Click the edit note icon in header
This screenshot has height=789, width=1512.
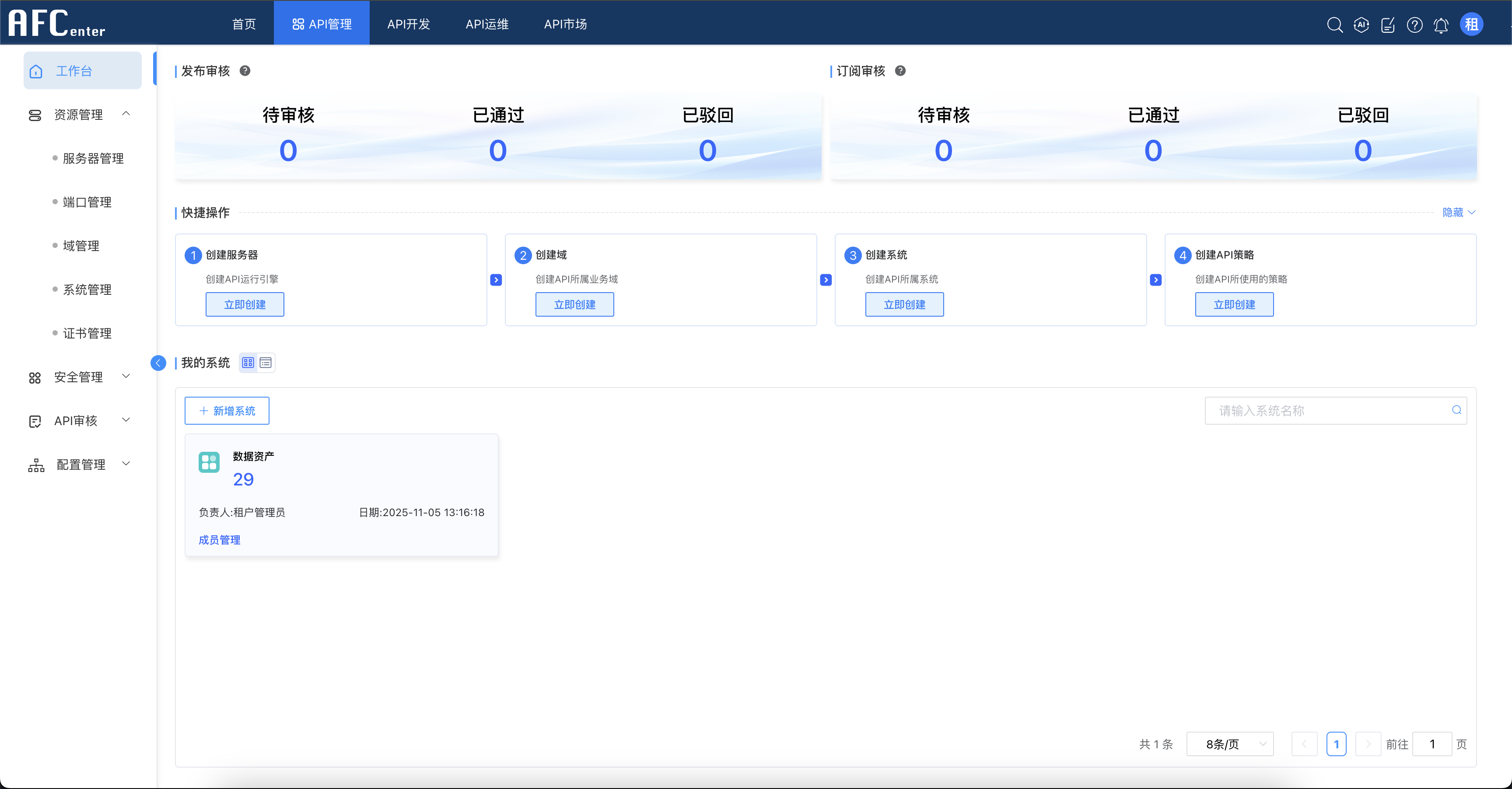pyautogui.click(x=1388, y=24)
